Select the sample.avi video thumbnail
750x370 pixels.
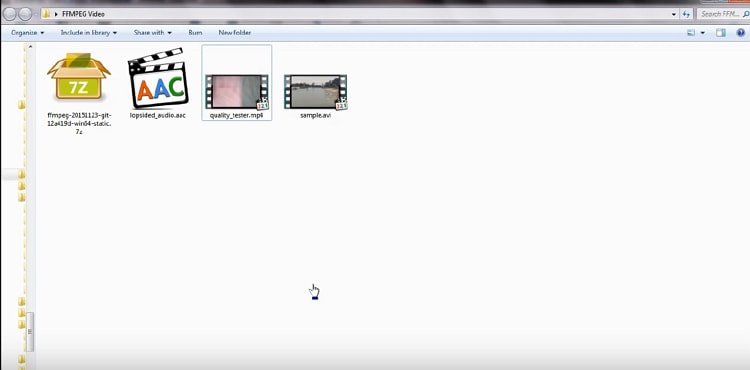(x=315, y=92)
